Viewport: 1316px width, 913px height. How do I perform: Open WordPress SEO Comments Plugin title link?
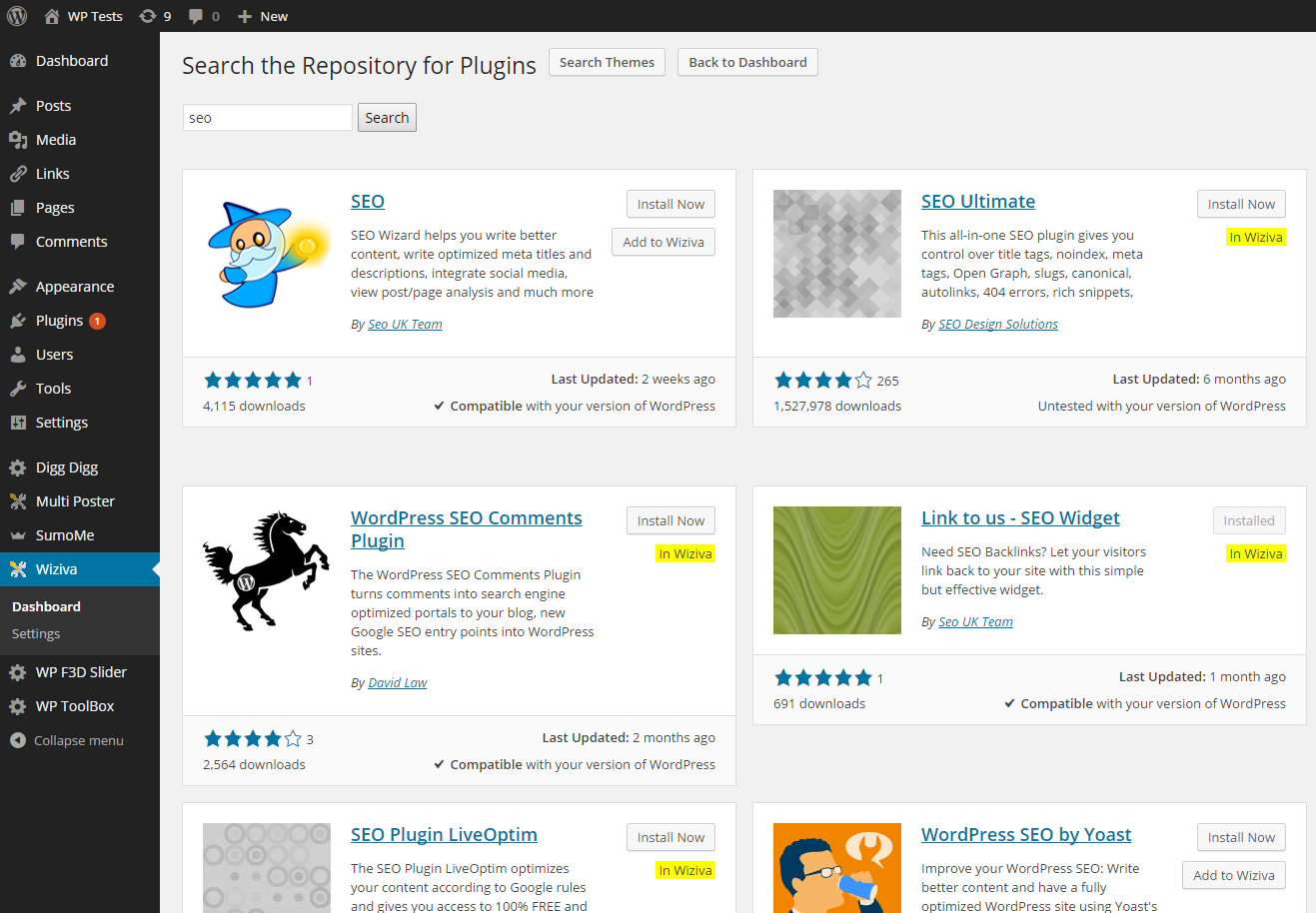coord(467,529)
